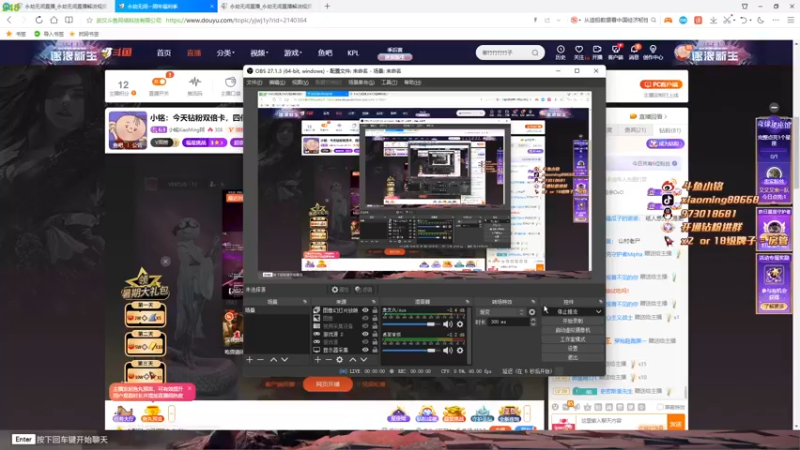This screenshot has width=800, height=450.
Task: Click start virtual camera button in OBS
Action: pyautogui.click(x=572, y=330)
